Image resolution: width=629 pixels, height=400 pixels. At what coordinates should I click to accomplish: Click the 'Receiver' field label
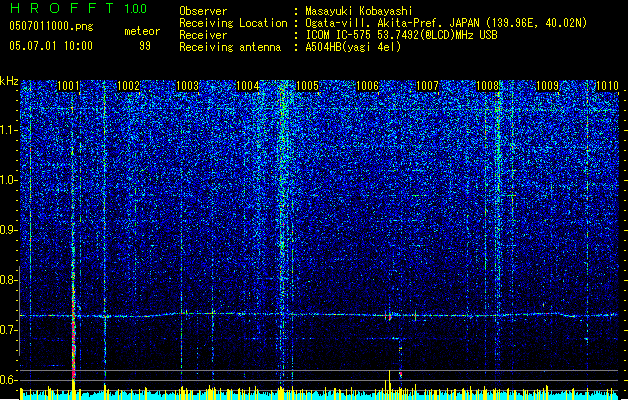203,35
